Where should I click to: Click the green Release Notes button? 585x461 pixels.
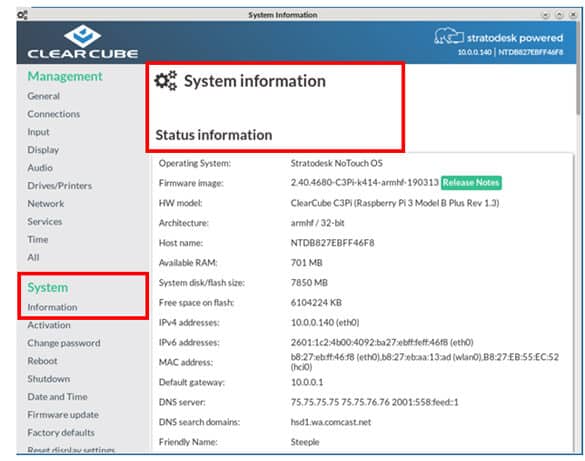471,183
